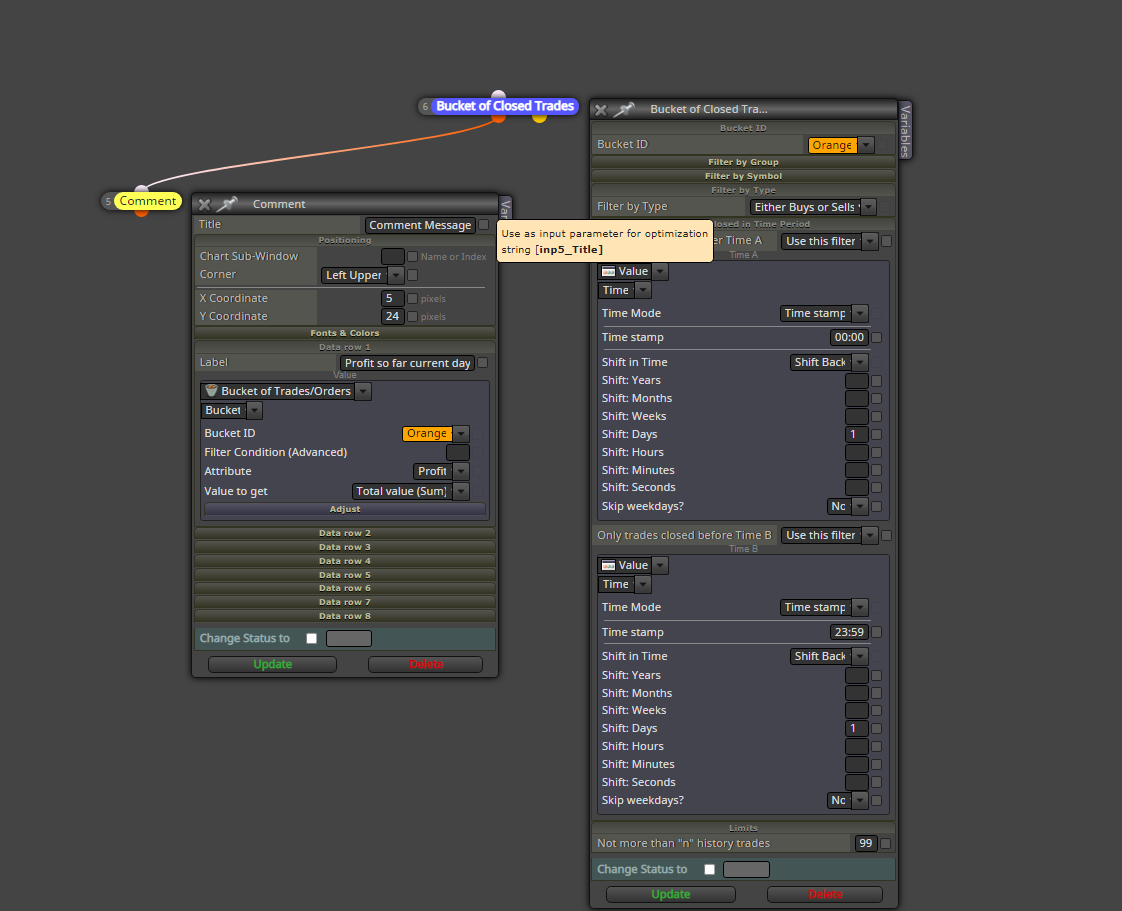Select the yellow Comment node
The width and height of the screenshot is (1122, 911).
(x=147, y=201)
